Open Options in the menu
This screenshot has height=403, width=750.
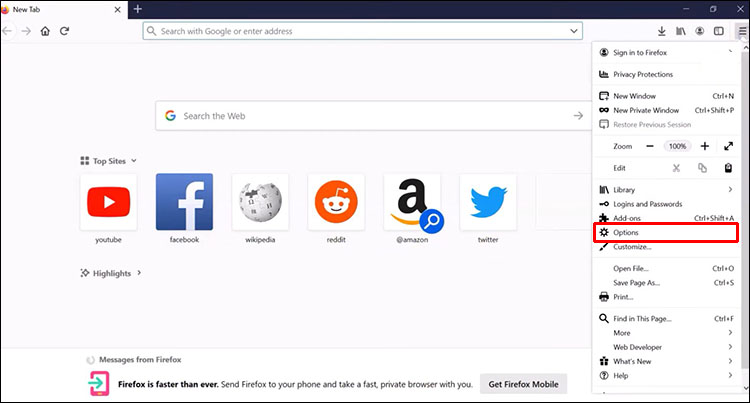tap(666, 232)
